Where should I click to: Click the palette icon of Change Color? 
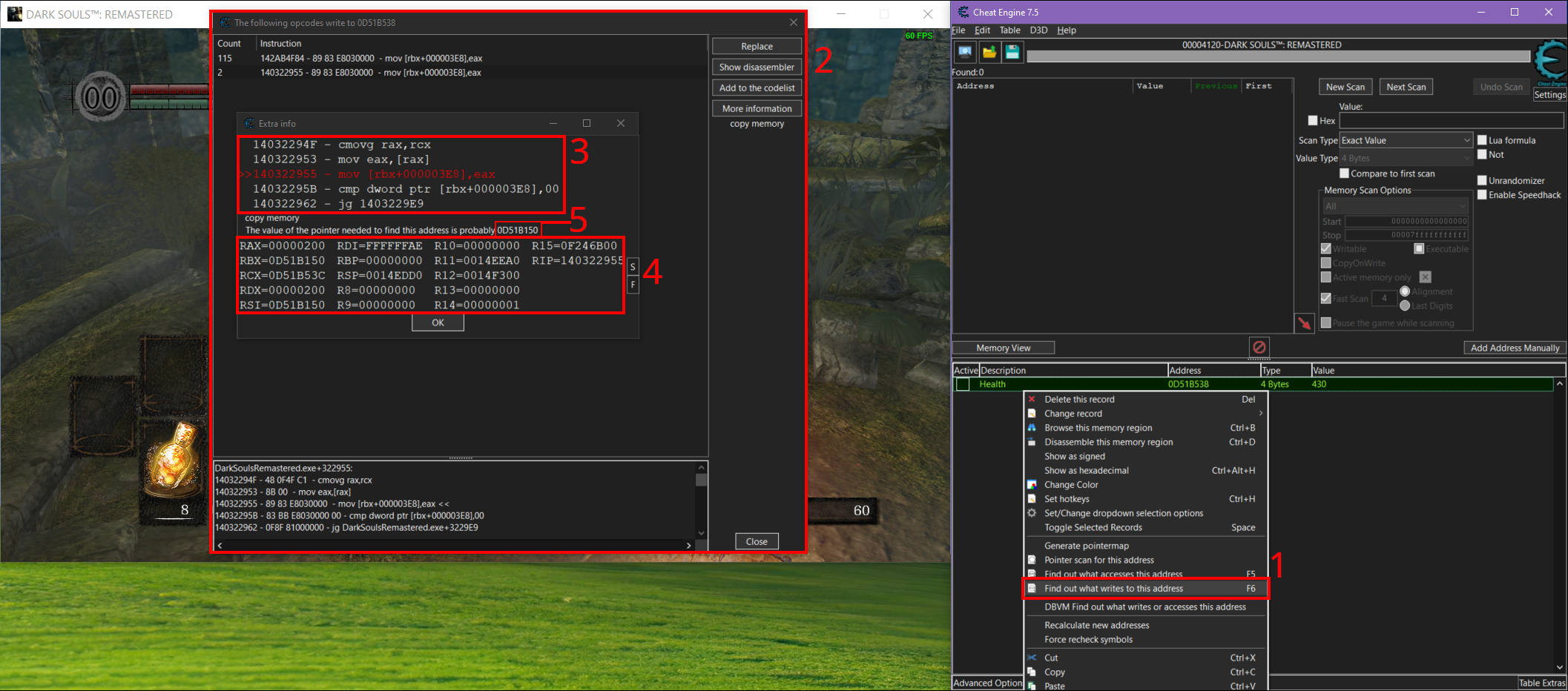pyautogui.click(x=1032, y=485)
